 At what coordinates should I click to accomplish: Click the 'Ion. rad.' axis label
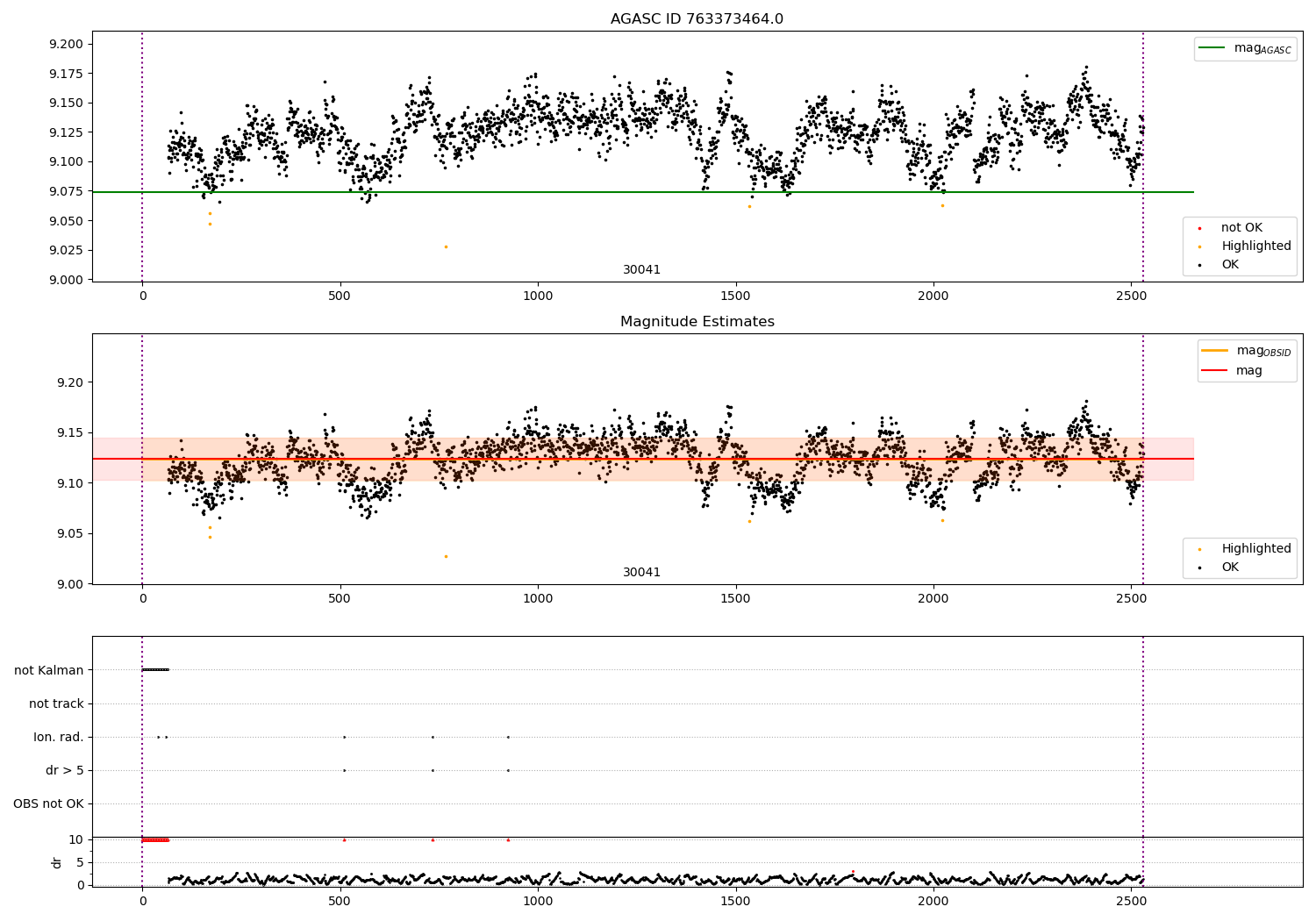click(x=59, y=737)
